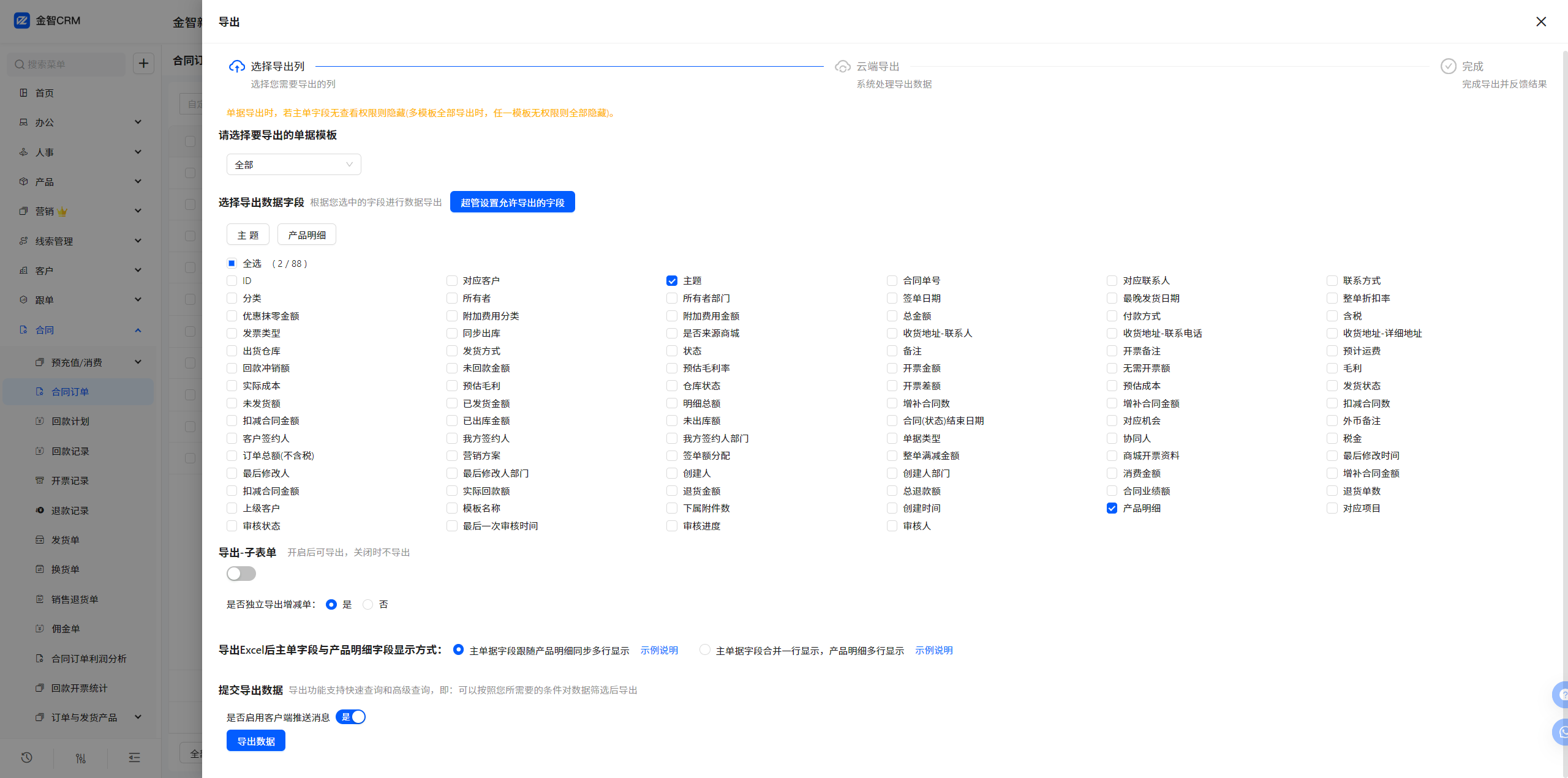Open the 全部 template dropdown
Screen dimensions: 1568x778
pyautogui.click(x=293, y=165)
